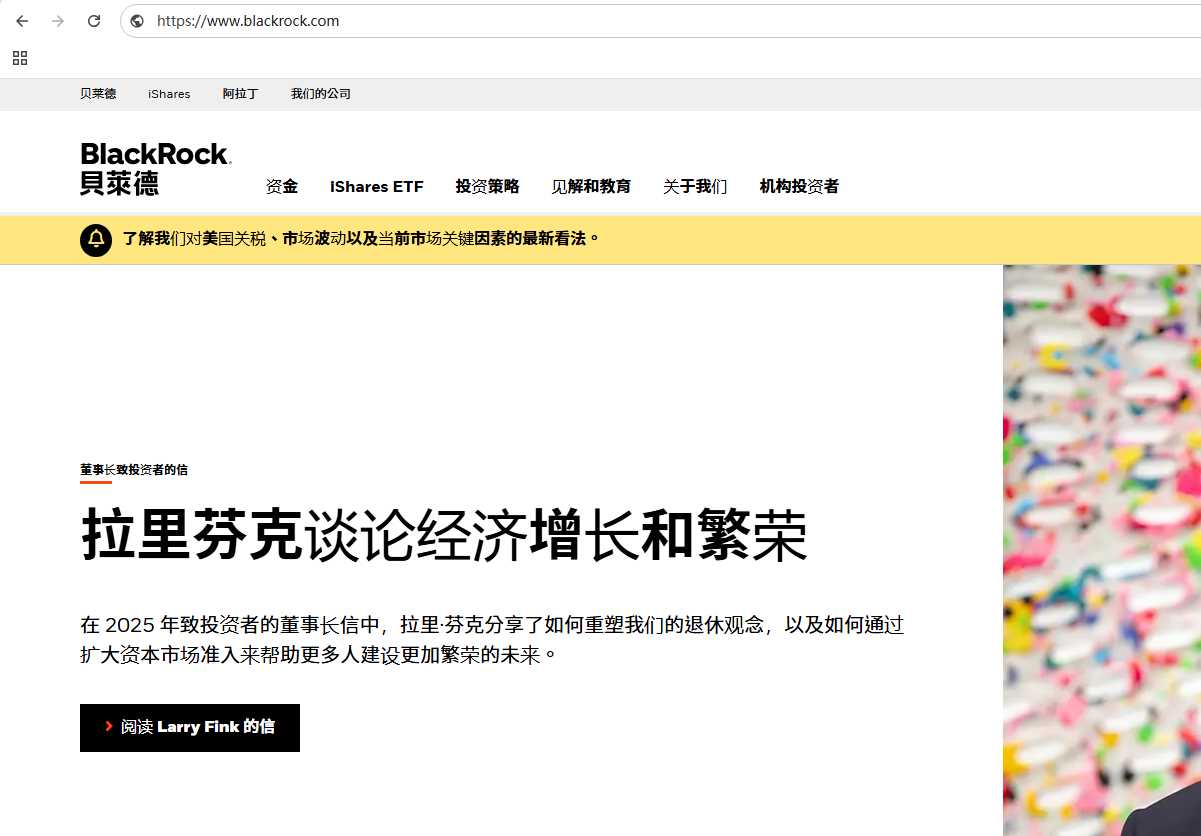Click the 董事长致投资者的信 label
This screenshot has height=836, width=1201.
point(134,469)
